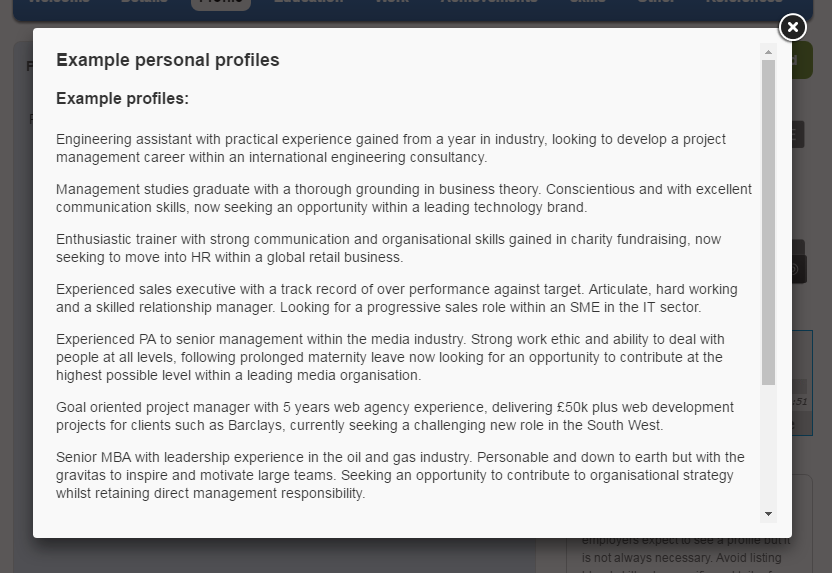This screenshot has width=832, height=573.
Task: Select the Enthusiastic trainer example paragraph
Action: click(388, 248)
